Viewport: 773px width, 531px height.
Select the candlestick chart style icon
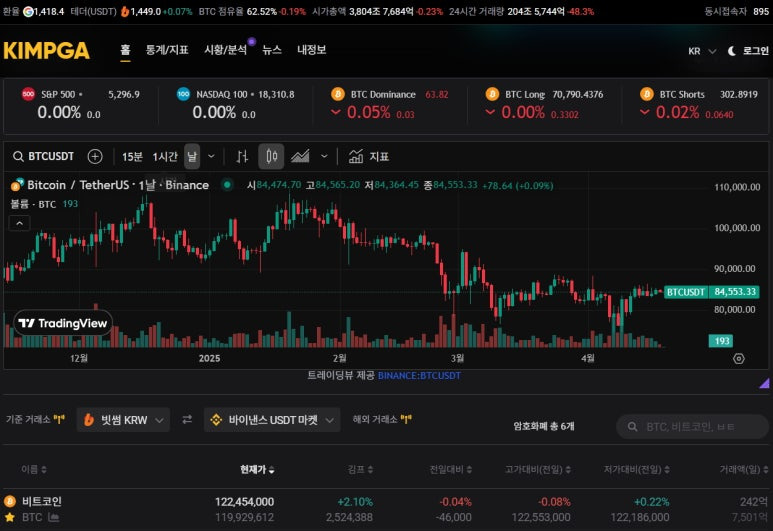point(271,157)
